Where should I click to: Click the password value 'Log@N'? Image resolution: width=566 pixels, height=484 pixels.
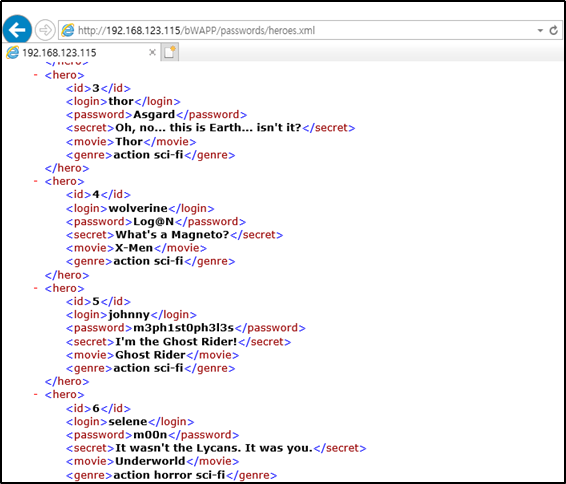pyautogui.click(x=154, y=222)
